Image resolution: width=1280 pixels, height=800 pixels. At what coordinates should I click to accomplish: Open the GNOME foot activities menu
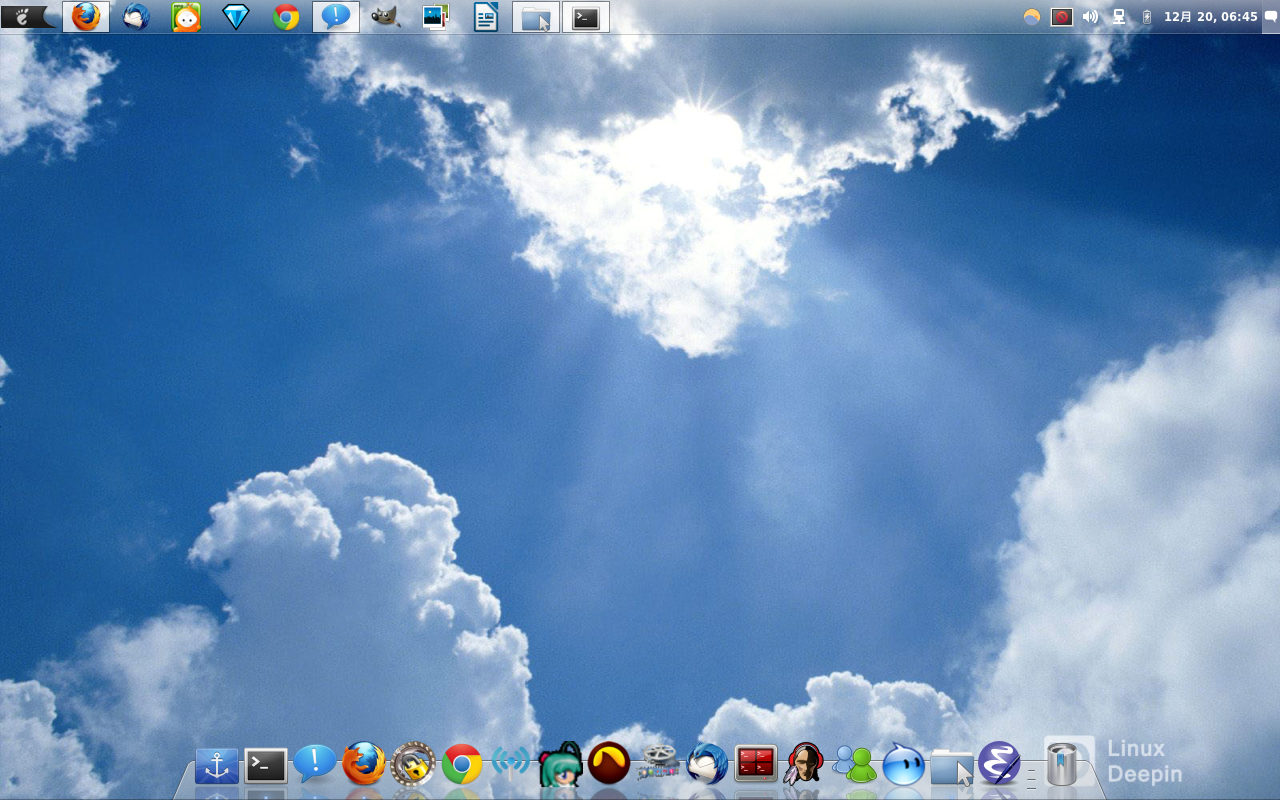pyautogui.click(x=29, y=16)
